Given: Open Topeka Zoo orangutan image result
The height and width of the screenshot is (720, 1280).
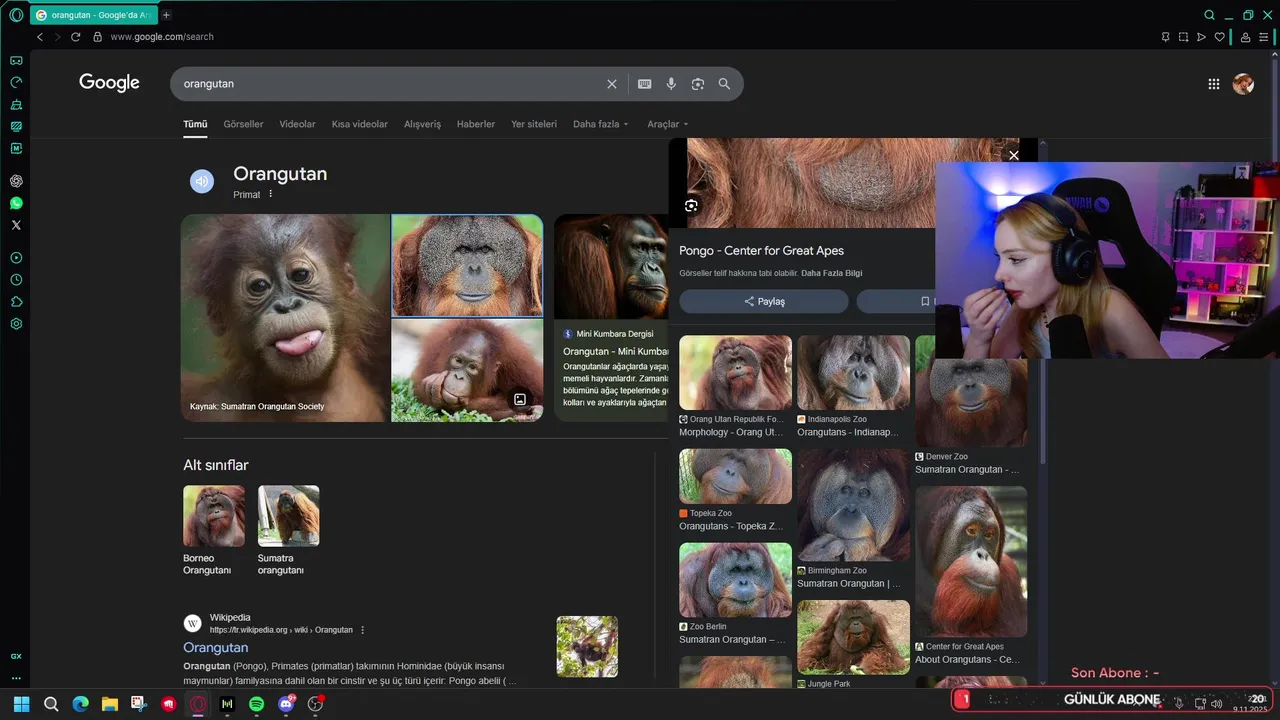Looking at the screenshot, I should tap(735, 476).
